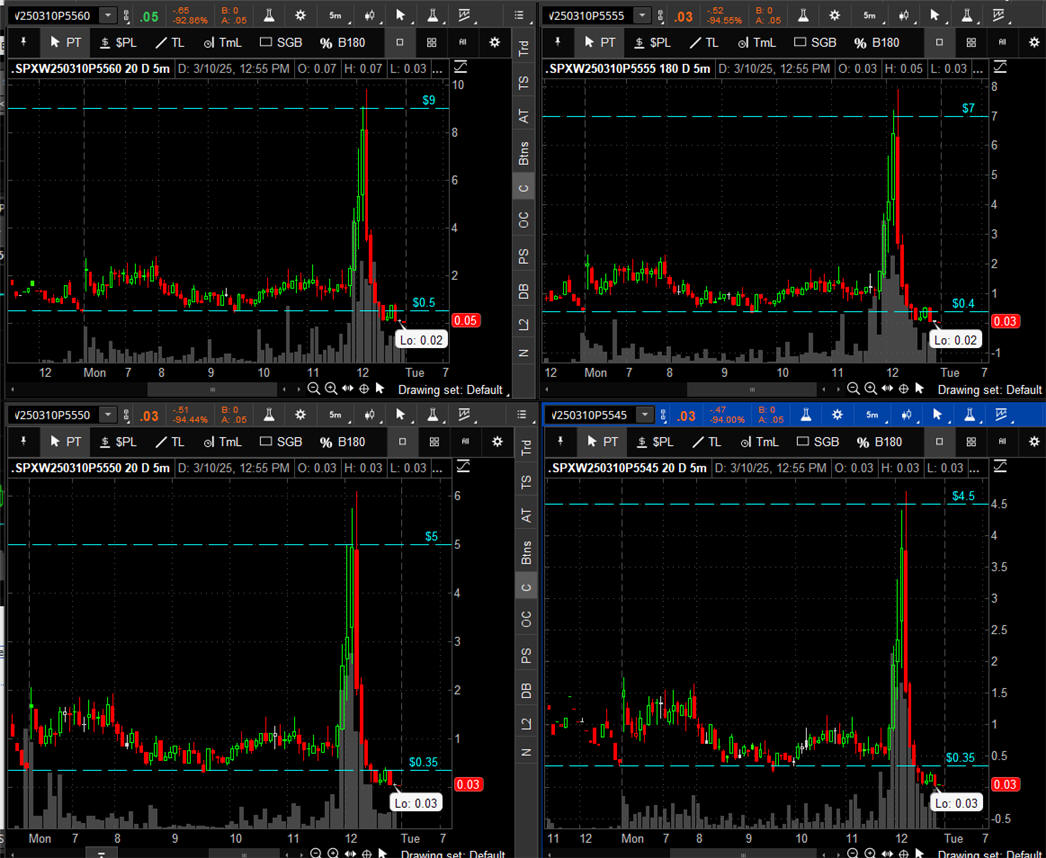Click the zoom out magnifier under P5560 chart
1046x858 pixels.
(313, 389)
